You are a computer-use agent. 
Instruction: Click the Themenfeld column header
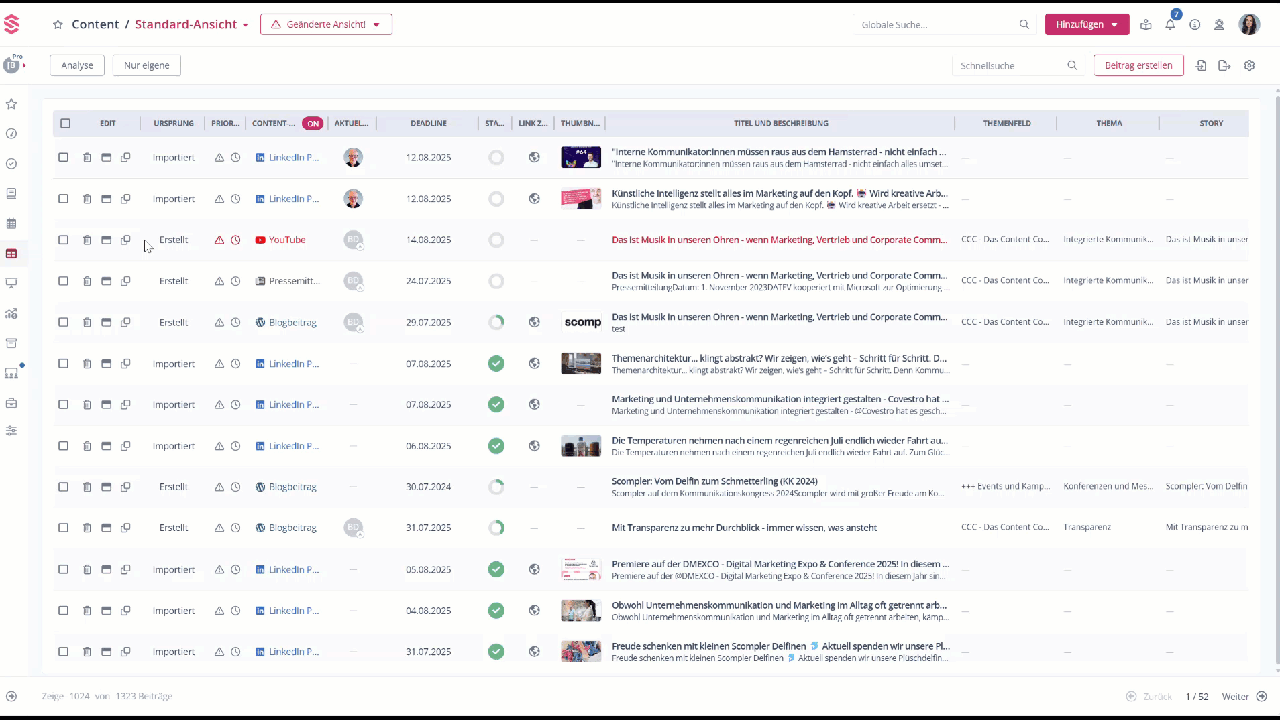1006,123
